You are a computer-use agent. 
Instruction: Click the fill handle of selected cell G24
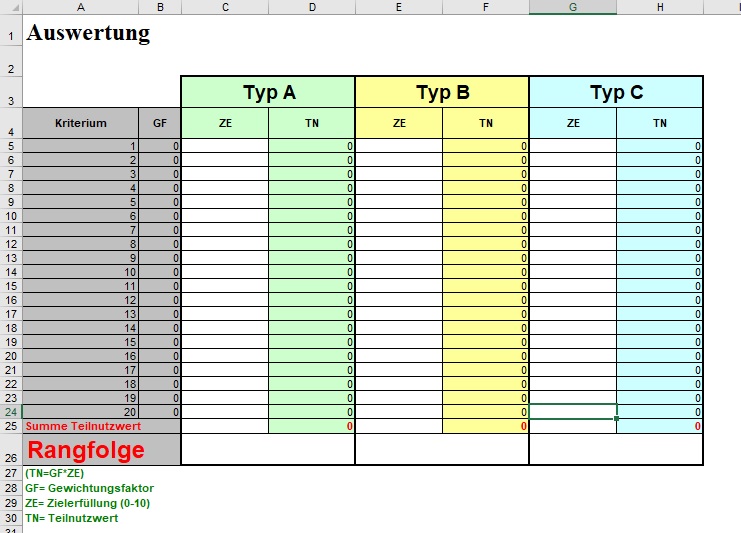point(617,418)
